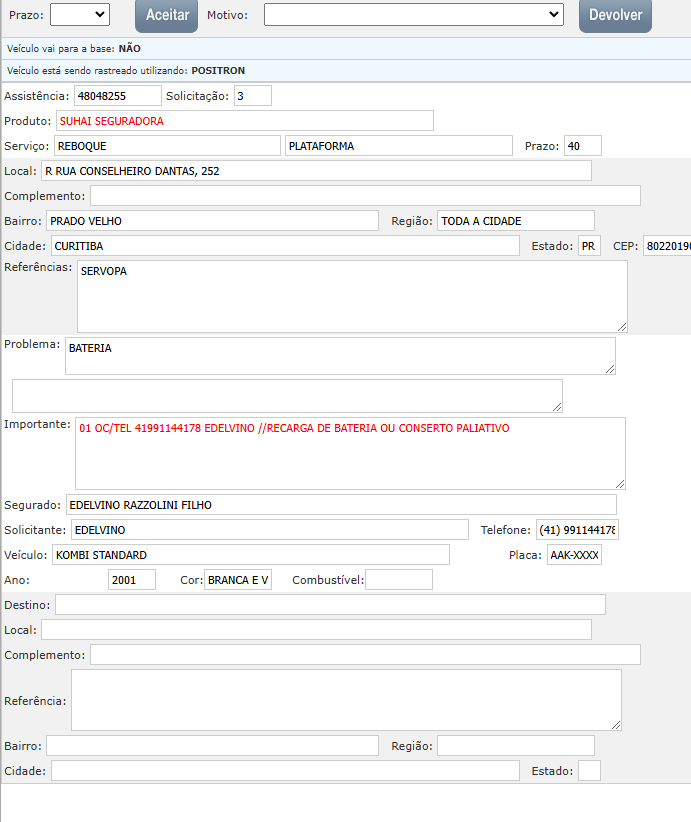Viewport: 691px width, 822px height.
Task: Click the Placa field AAK-XXXX
Action: pos(575,555)
